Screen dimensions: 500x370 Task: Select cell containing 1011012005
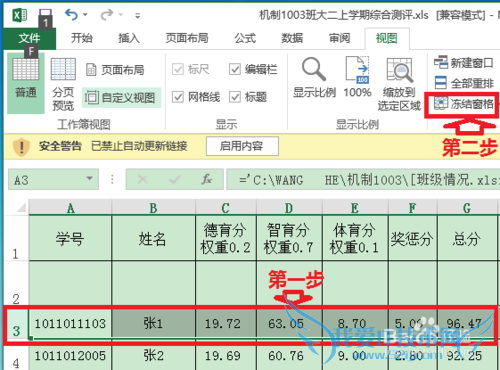(x=70, y=356)
